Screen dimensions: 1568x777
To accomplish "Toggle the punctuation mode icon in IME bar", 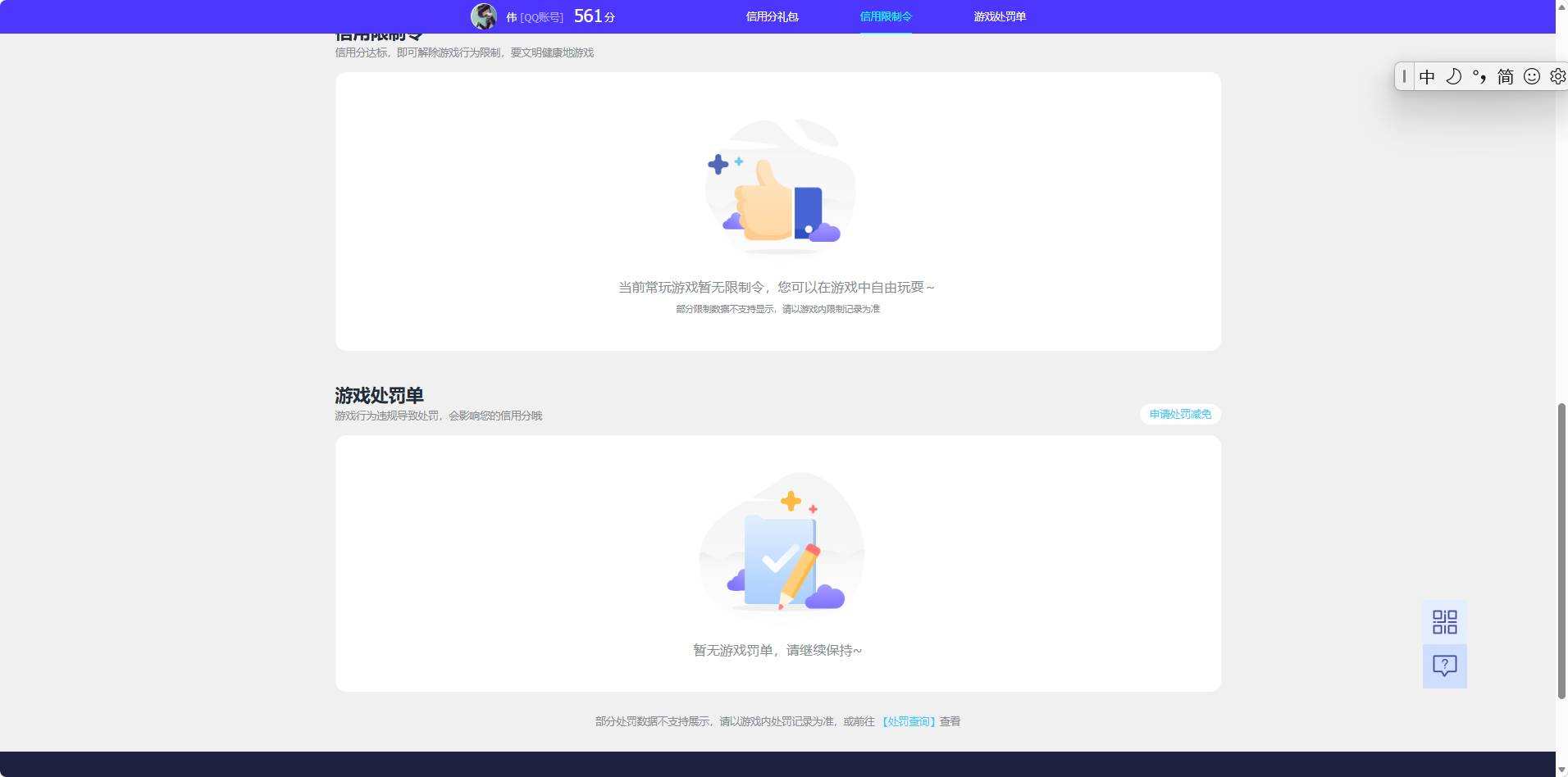I will (x=1479, y=76).
